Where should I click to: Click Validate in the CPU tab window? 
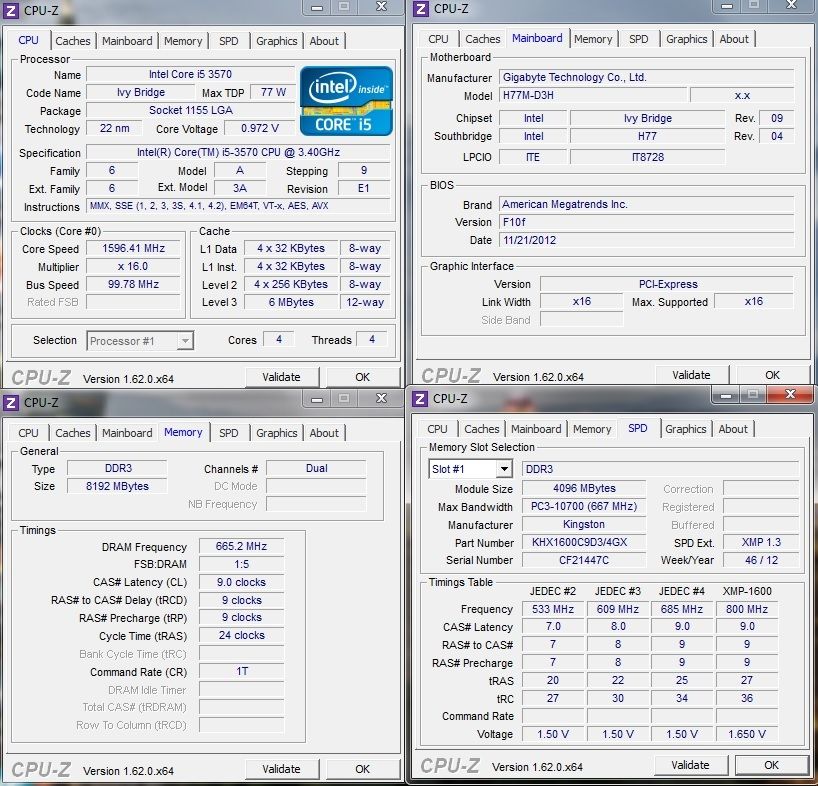pos(281,377)
